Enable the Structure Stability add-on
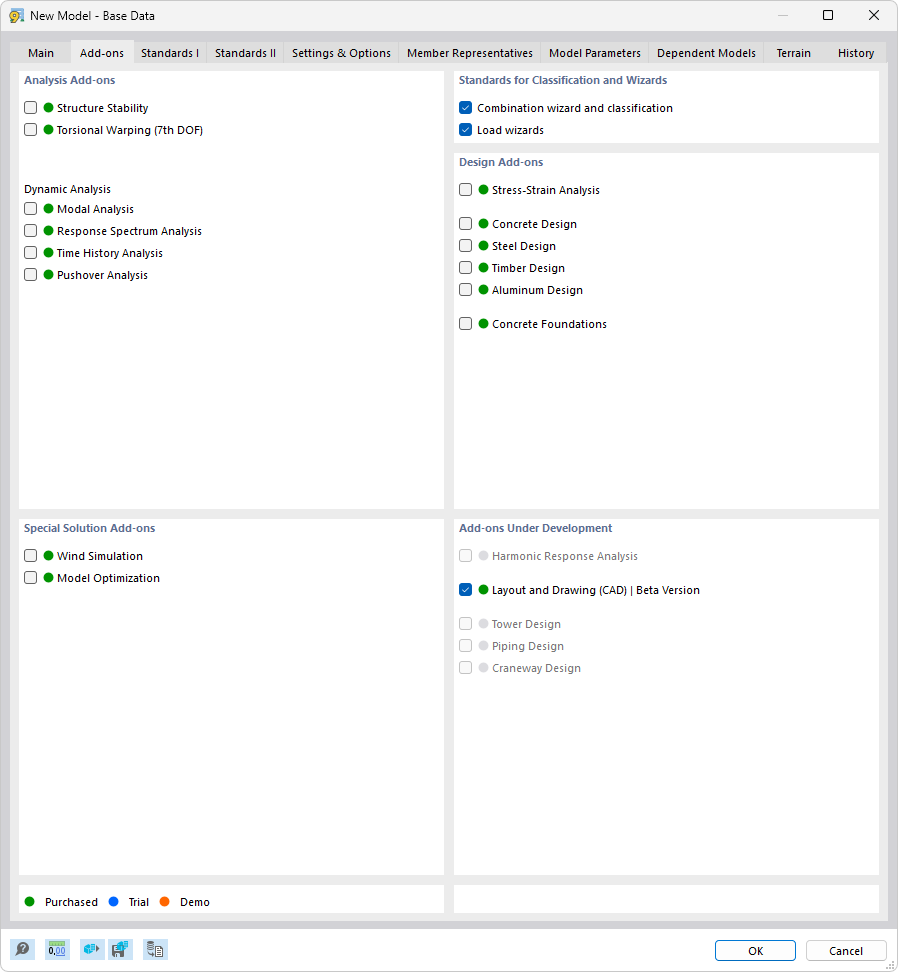 tap(30, 107)
